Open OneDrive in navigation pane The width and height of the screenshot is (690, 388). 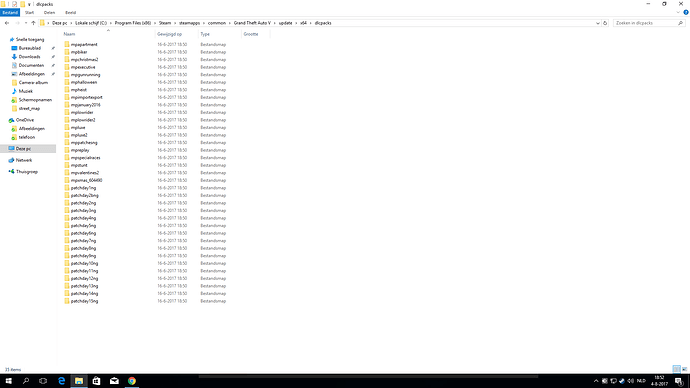pyautogui.click(x=25, y=120)
